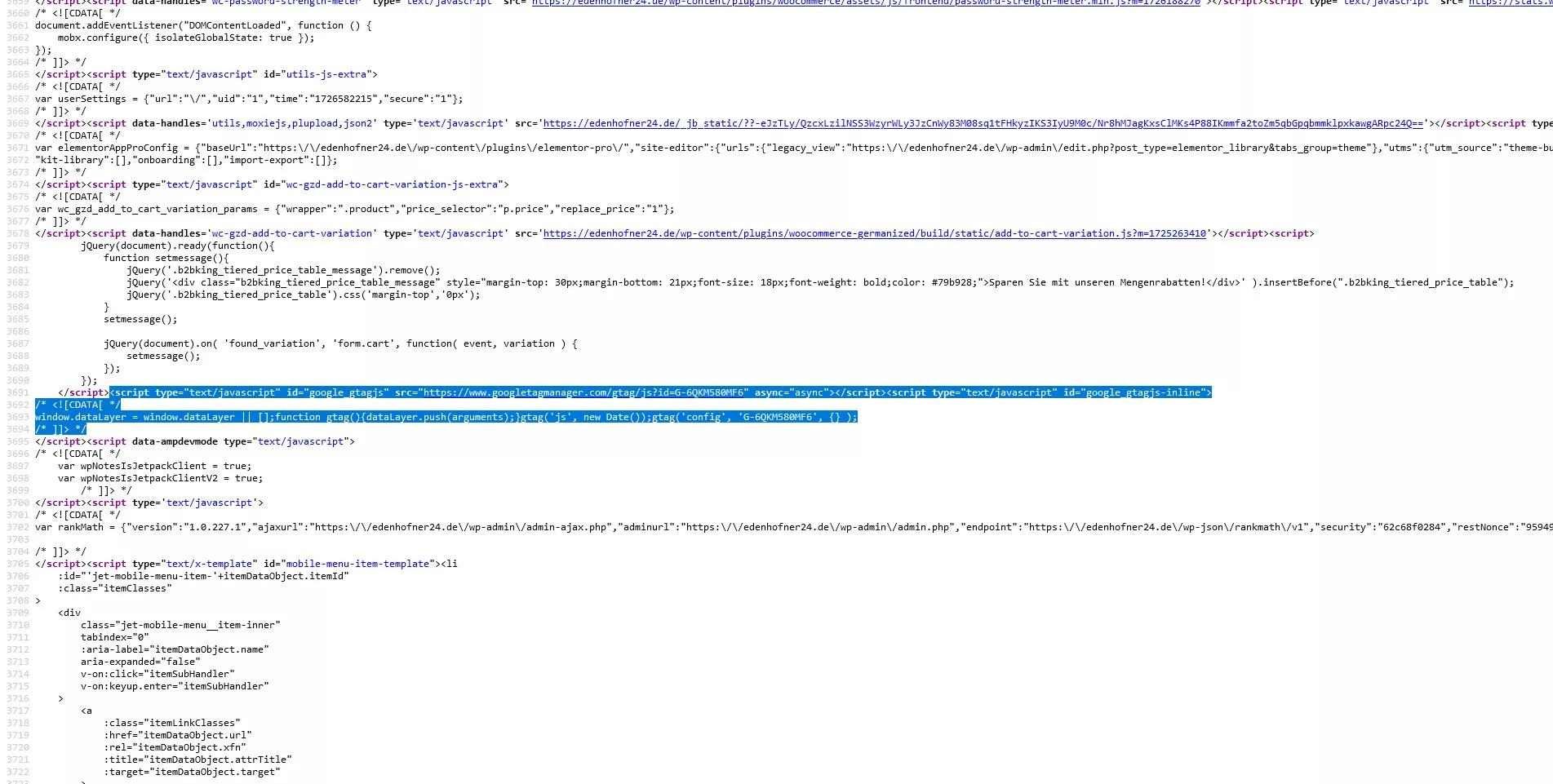Click the utils-js-extra script id text
This screenshot has width=1553, height=784.
point(326,74)
